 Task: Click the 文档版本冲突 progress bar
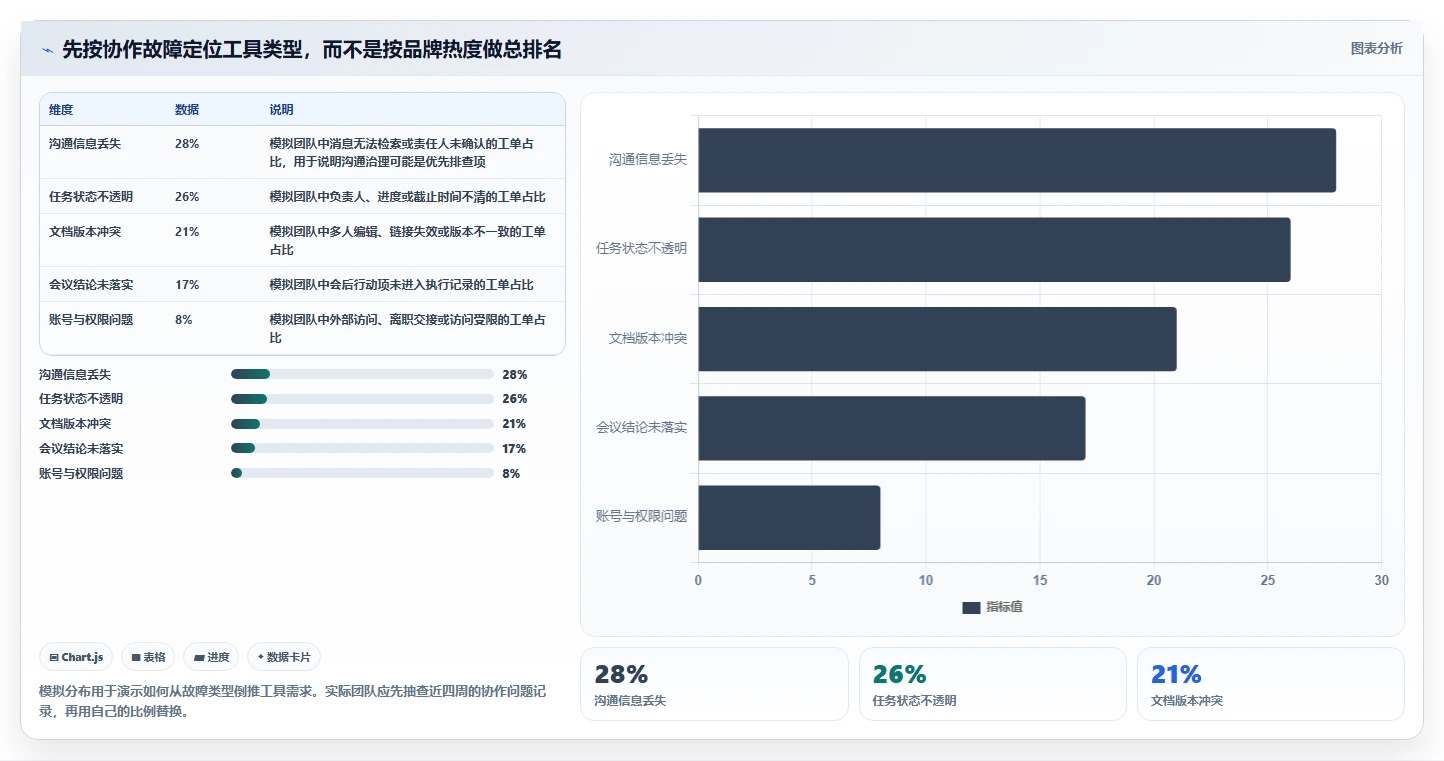pyautogui.click(x=362, y=424)
